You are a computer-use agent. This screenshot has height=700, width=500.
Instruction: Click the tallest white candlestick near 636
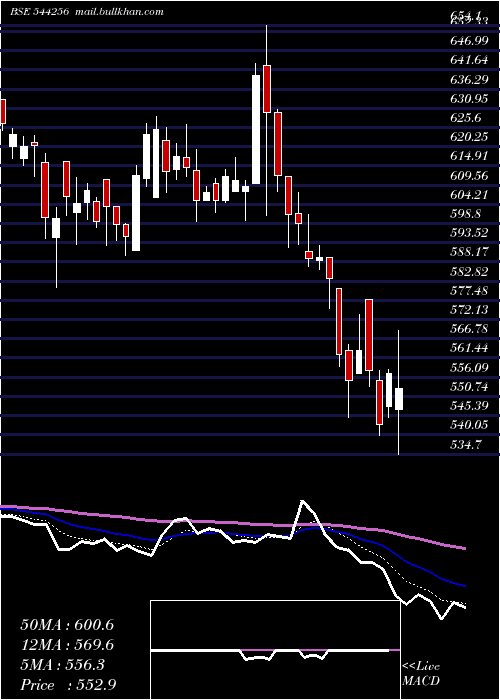click(x=256, y=129)
